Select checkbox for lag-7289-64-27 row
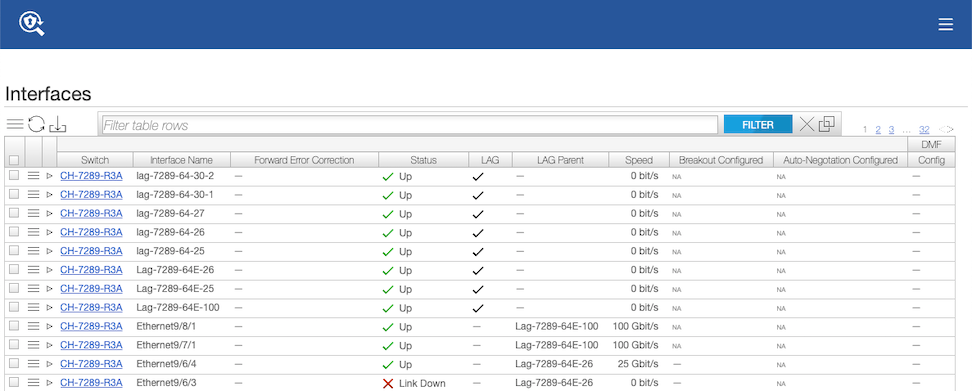Image resolution: width=972 pixels, height=391 pixels. pos(14,213)
